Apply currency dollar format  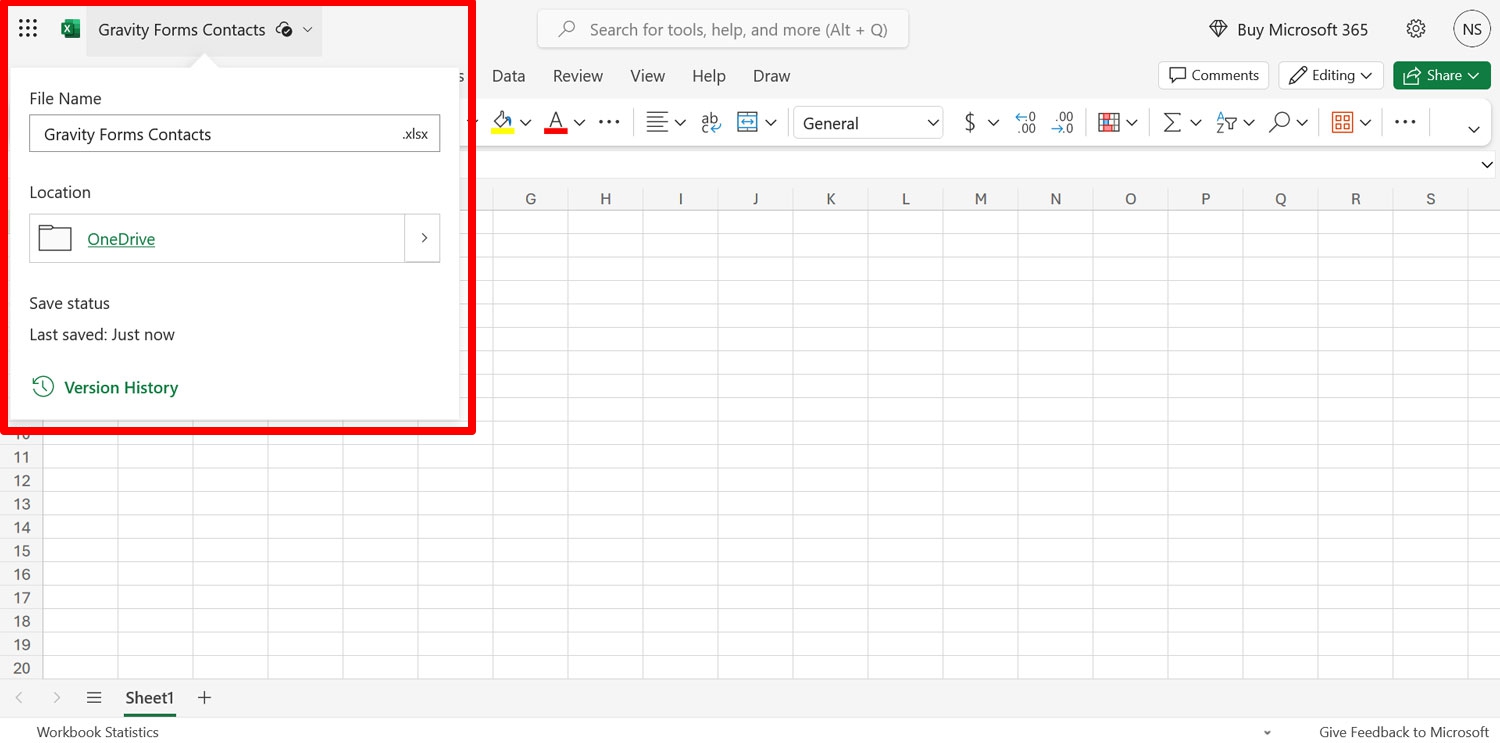[969, 122]
